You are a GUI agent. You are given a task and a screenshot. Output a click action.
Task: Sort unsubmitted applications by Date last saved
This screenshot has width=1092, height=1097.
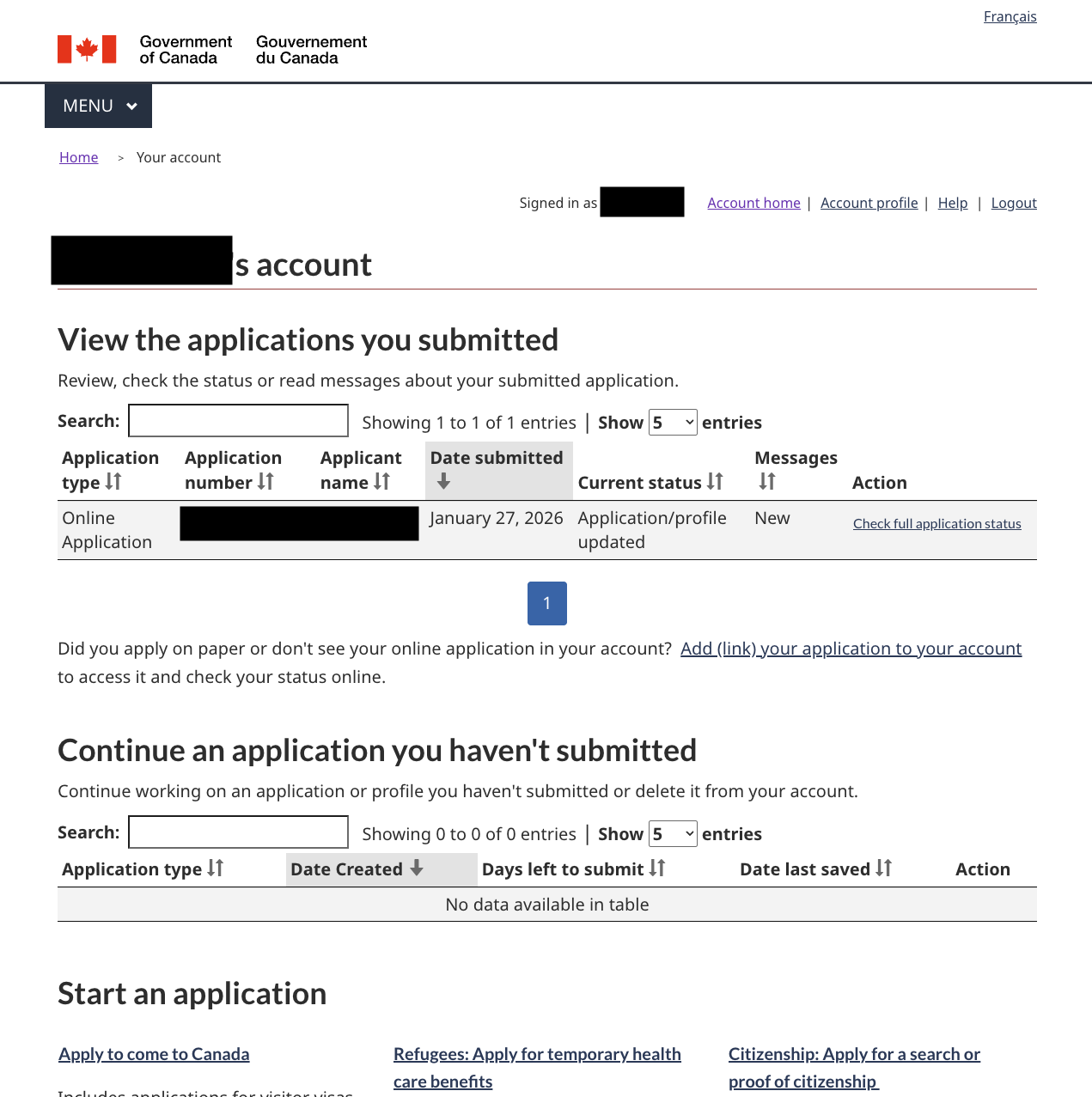[x=885, y=868]
